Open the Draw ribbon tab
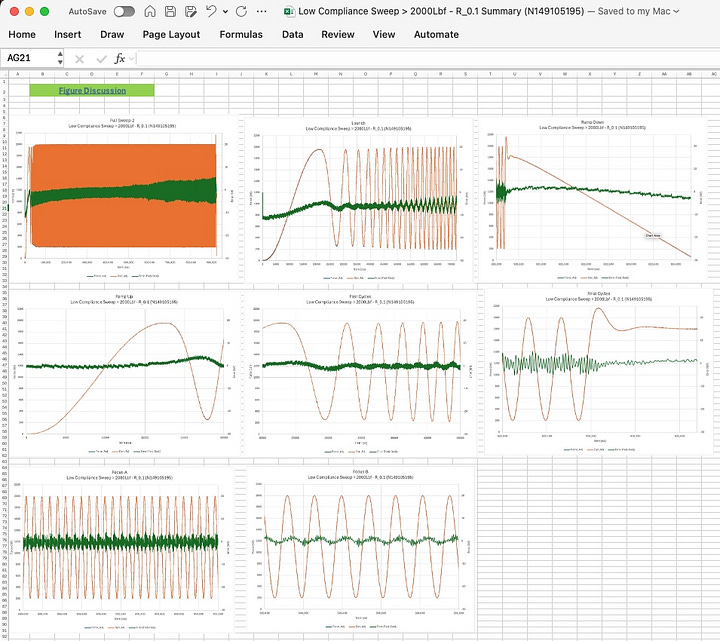This screenshot has height=641, width=720. [x=112, y=34]
